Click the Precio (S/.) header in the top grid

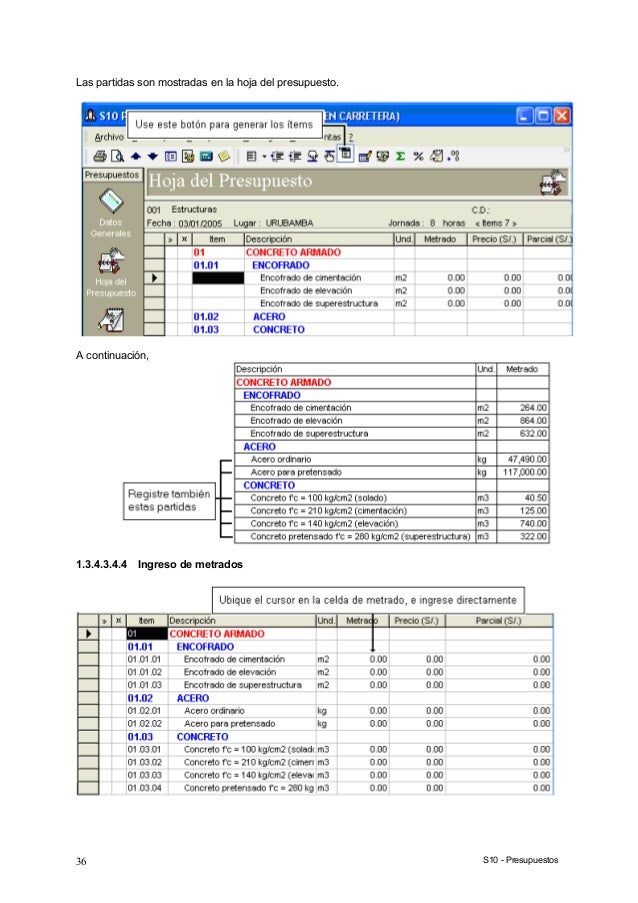pos(494,239)
